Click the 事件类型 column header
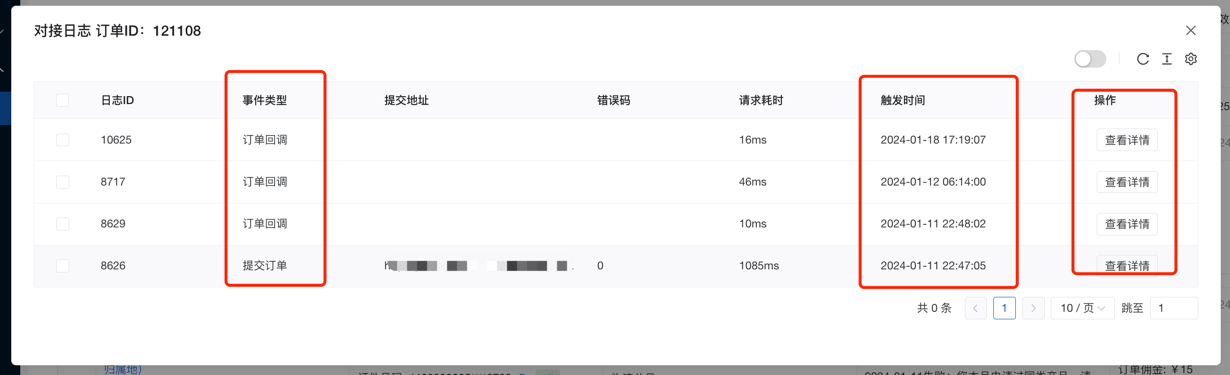This screenshot has width=1230, height=375. (265, 100)
